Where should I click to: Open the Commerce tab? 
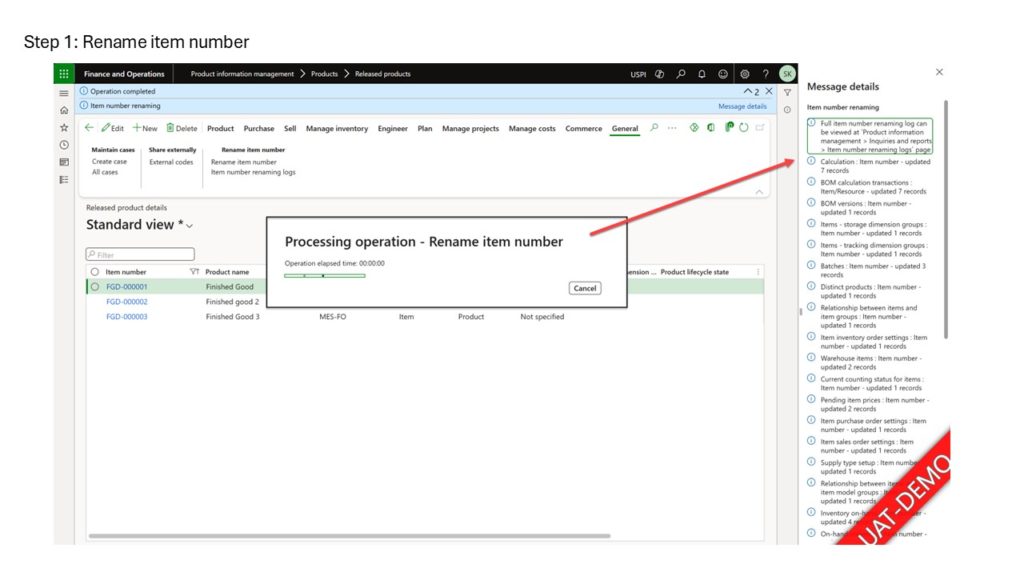583,129
